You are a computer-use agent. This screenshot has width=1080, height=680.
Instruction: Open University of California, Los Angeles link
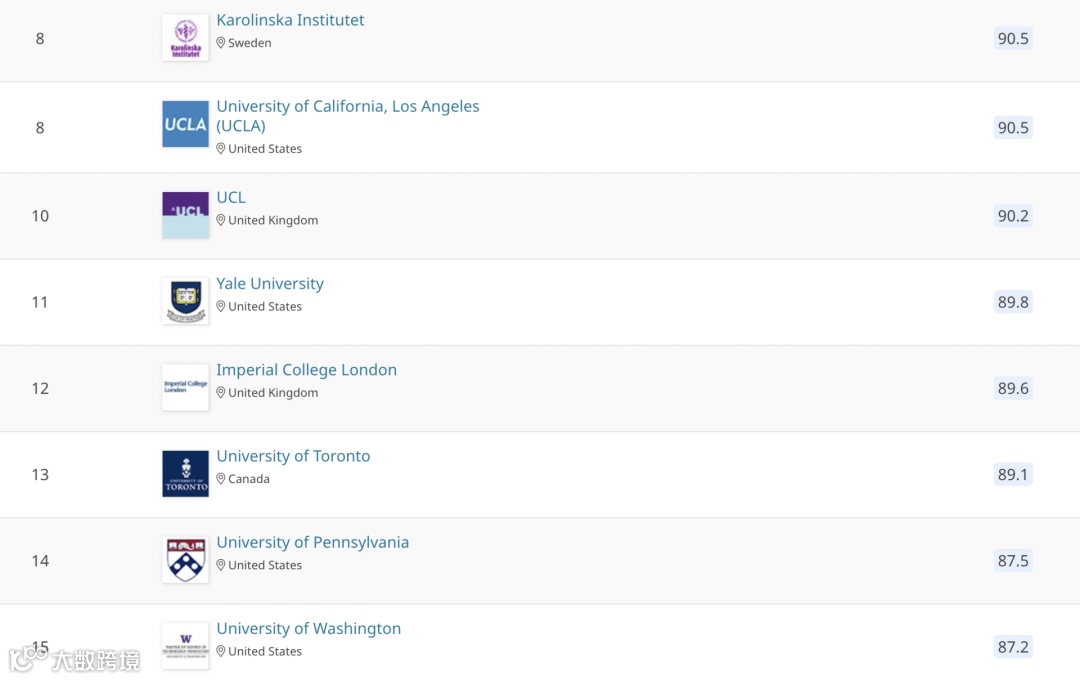348,116
